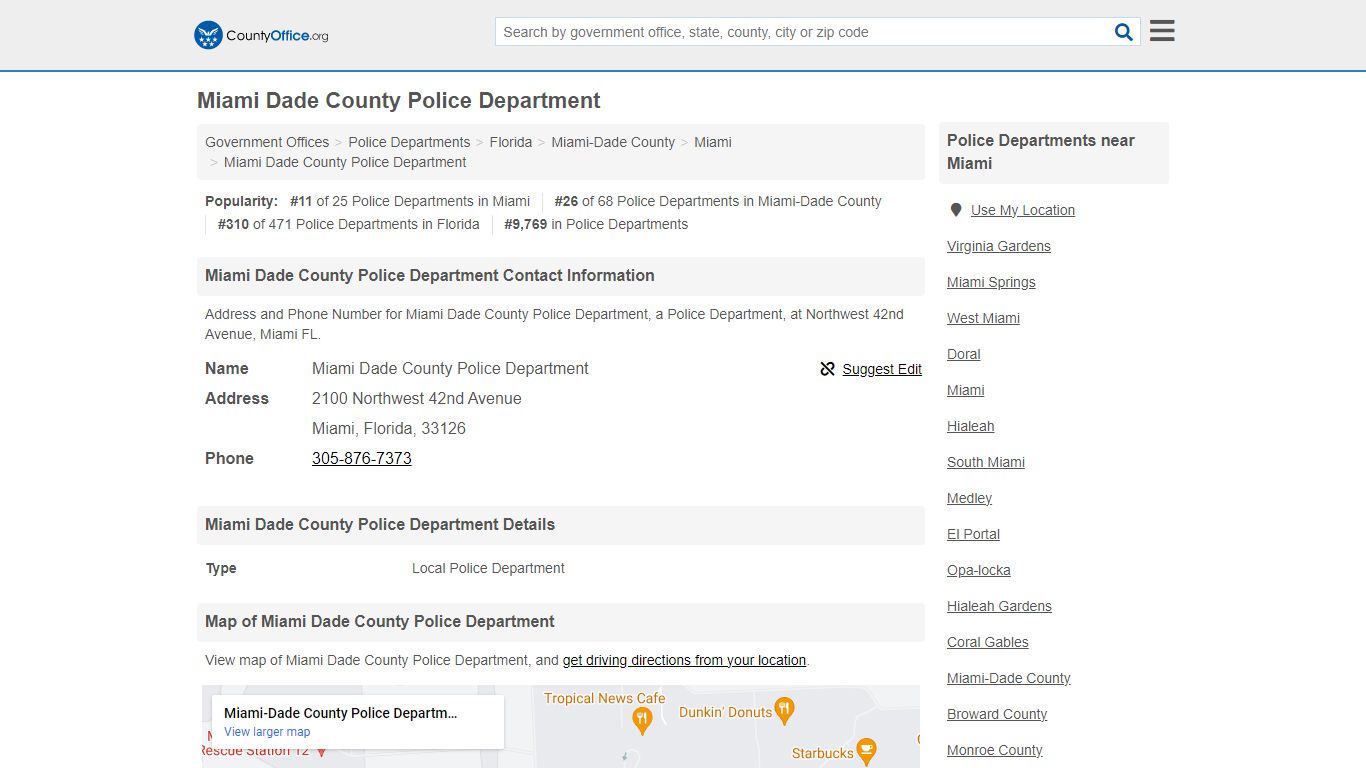Viewport: 1366px width, 768px height.
Task: Open Doral police departments
Action: [x=964, y=354]
